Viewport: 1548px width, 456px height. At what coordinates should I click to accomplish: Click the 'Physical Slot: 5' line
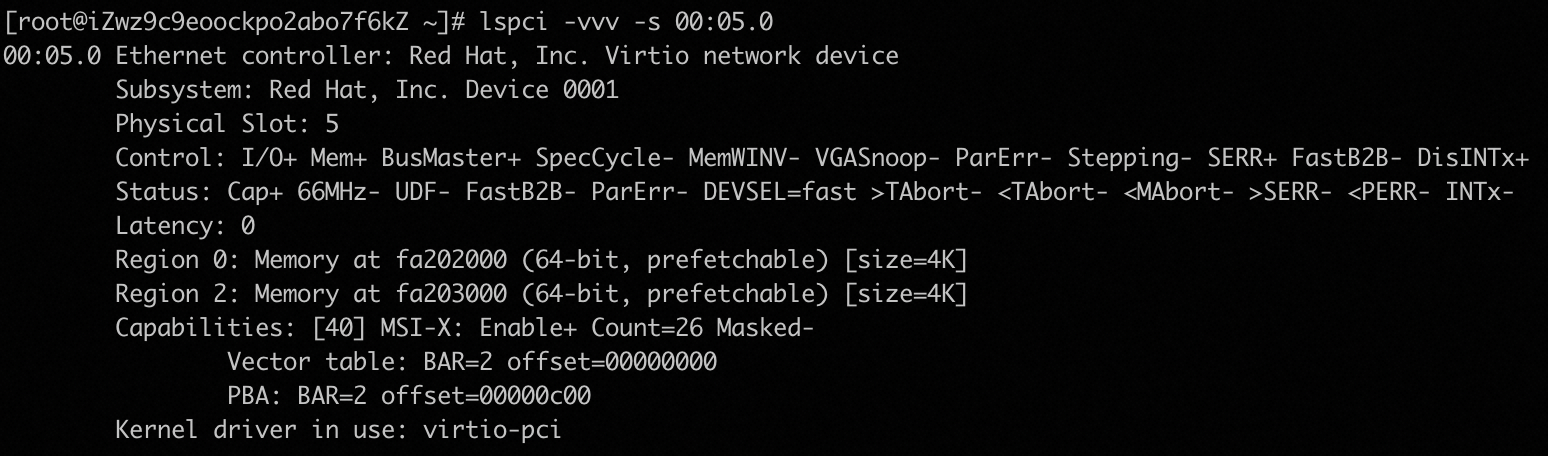227,124
